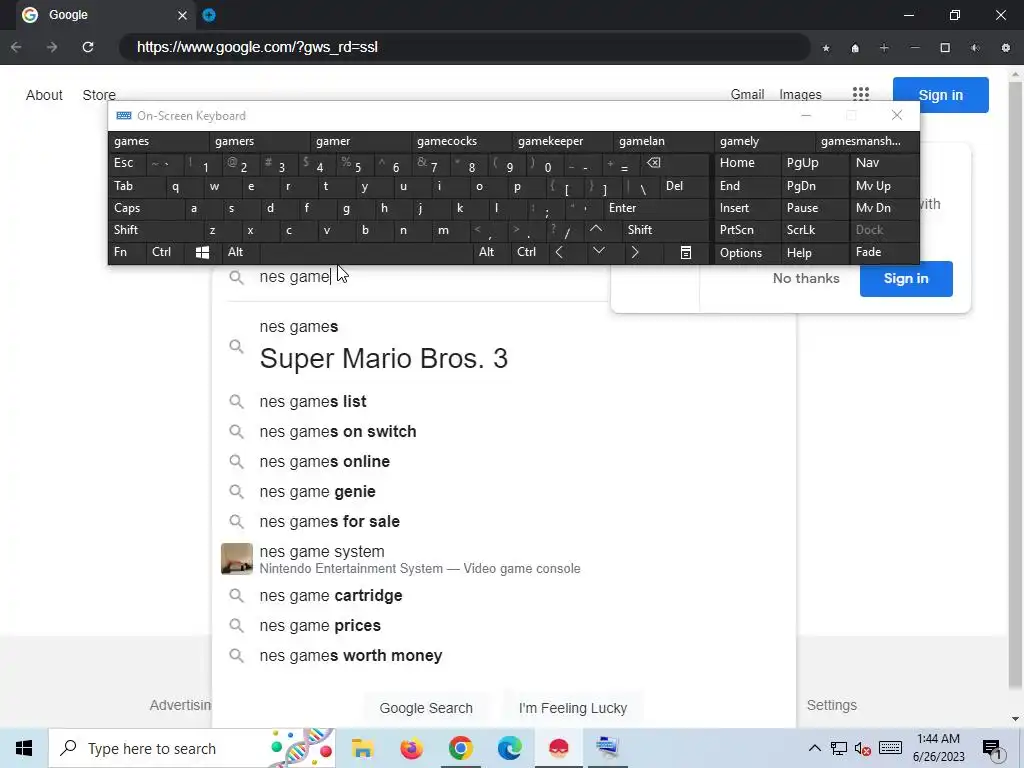1024x768 pixels.
Task: Open the Images link
Action: 800,95
